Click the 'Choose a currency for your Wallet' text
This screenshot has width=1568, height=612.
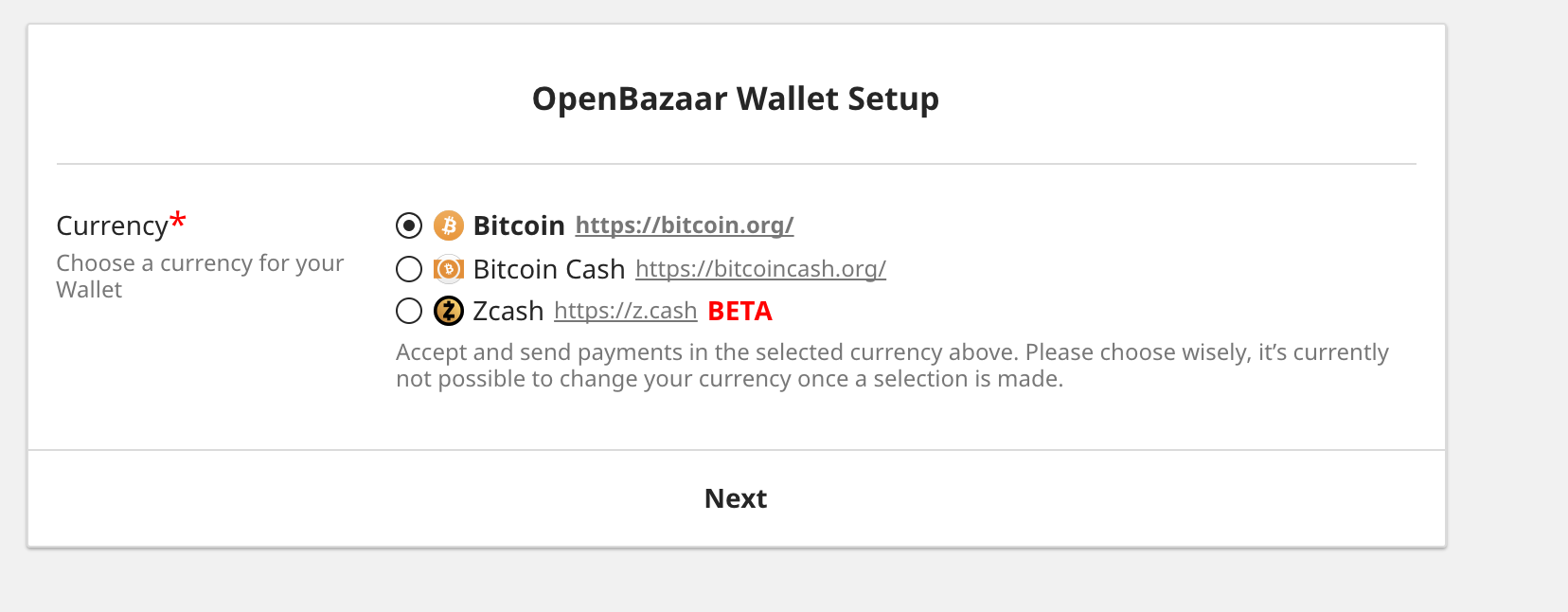tap(200, 276)
